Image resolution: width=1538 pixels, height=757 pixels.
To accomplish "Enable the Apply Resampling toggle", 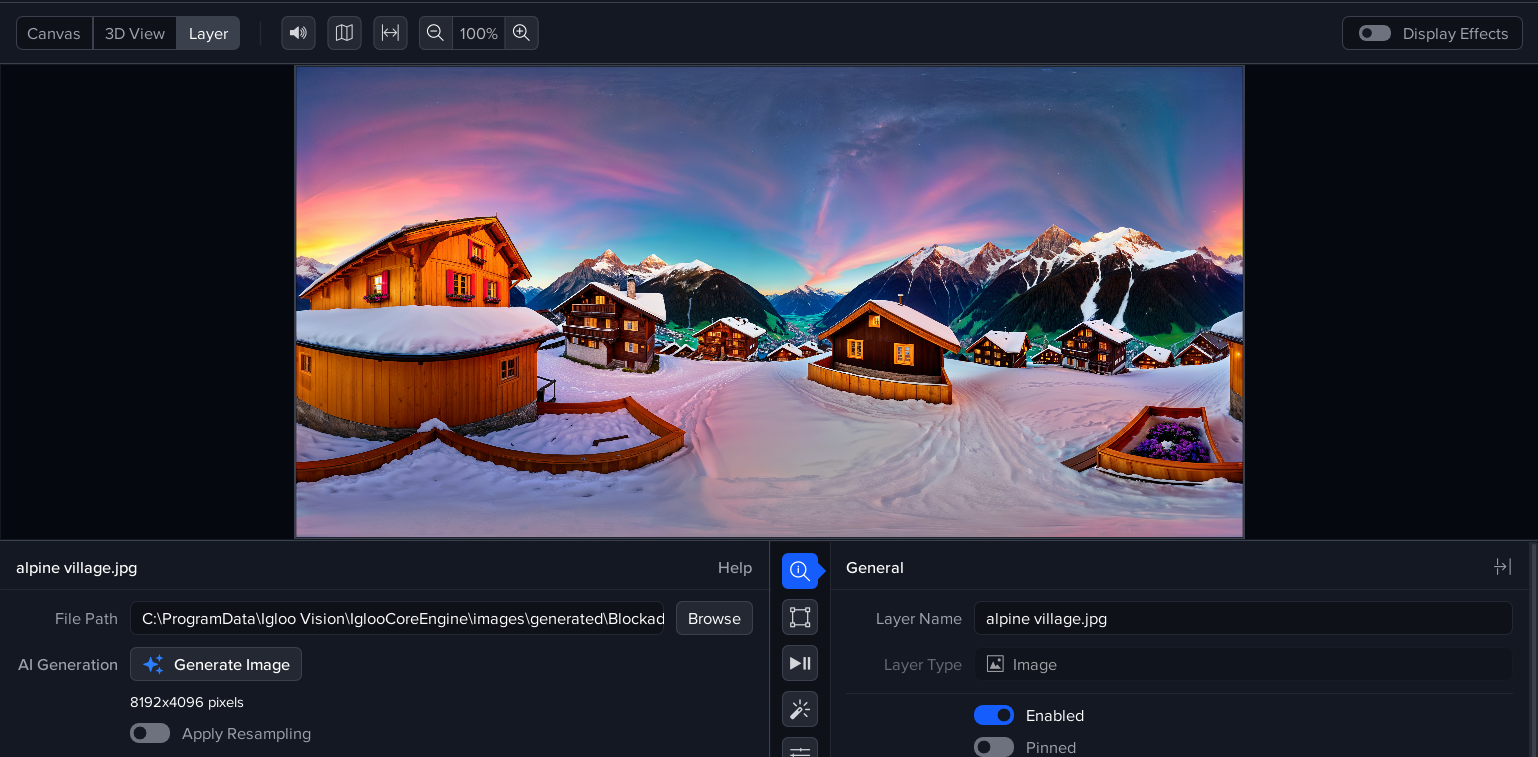I will coord(149,734).
